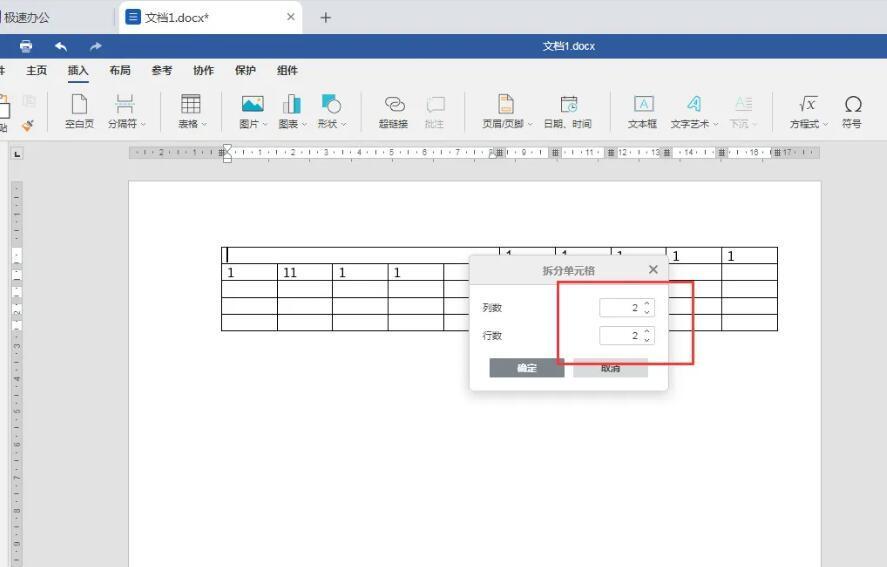Select the 插入 ribbon tab
Image resolution: width=887 pixels, height=567 pixels.
(78, 70)
